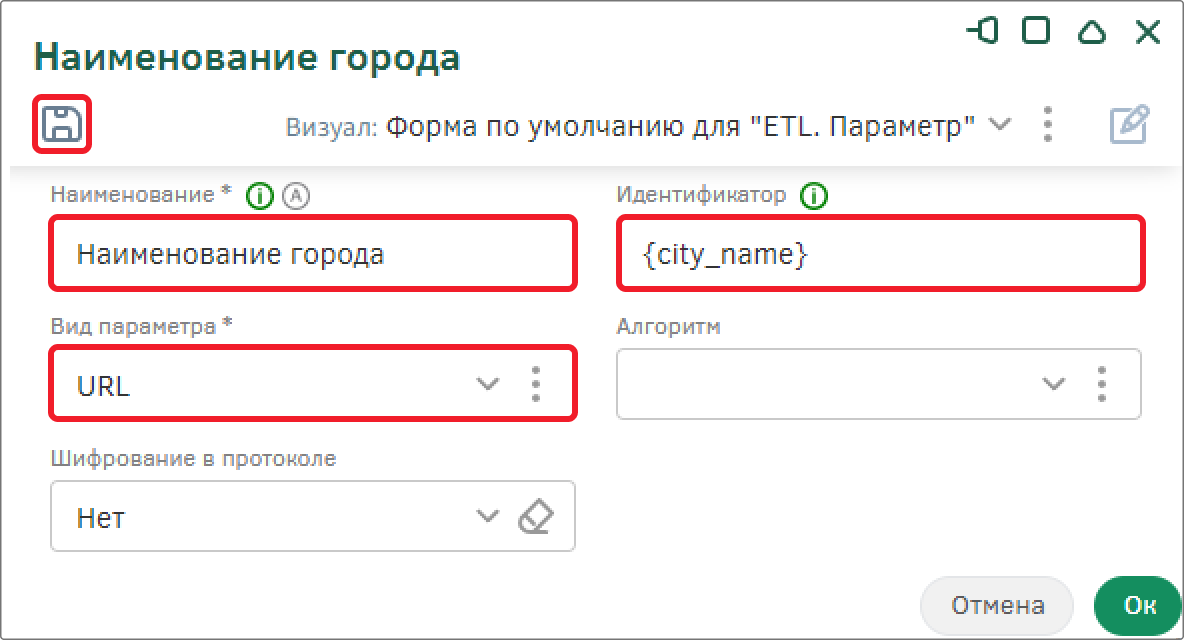
Task: Expand the Алгоритм dropdown
Action: pyautogui.click(x=1053, y=384)
